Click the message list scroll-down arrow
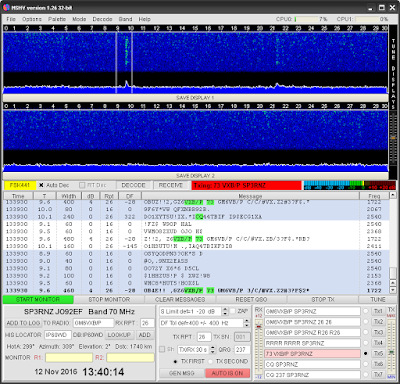400x384 pixels. pyautogui.click(x=393, y=290)
